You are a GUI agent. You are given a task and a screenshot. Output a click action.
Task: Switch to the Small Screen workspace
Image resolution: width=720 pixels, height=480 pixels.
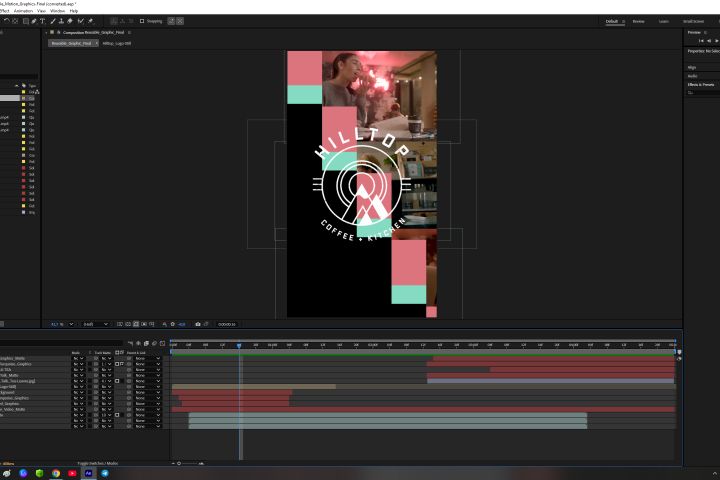point(693,22)
